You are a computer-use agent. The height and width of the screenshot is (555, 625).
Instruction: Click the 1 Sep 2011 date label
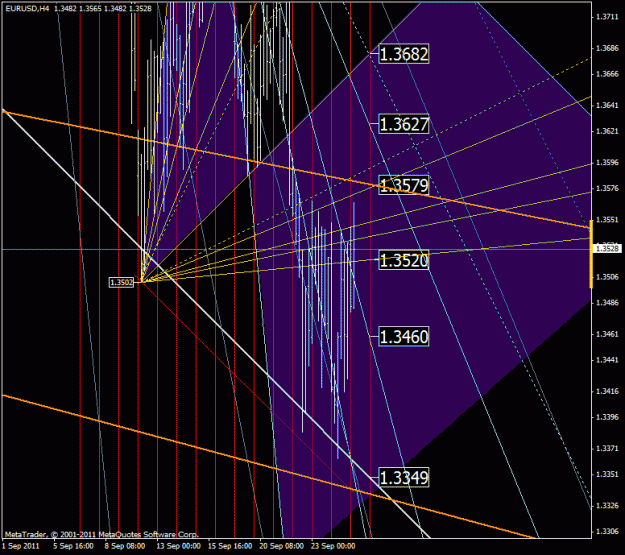(21, 546)
